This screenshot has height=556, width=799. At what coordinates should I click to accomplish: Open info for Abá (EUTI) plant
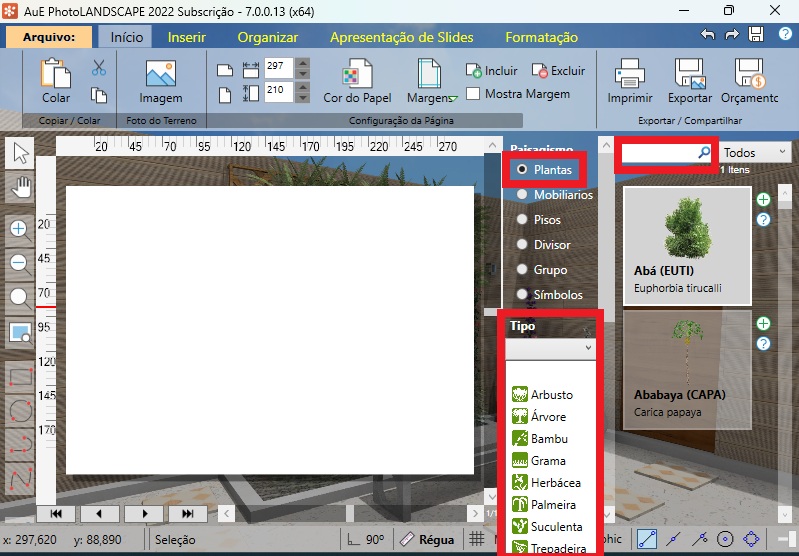763,220
